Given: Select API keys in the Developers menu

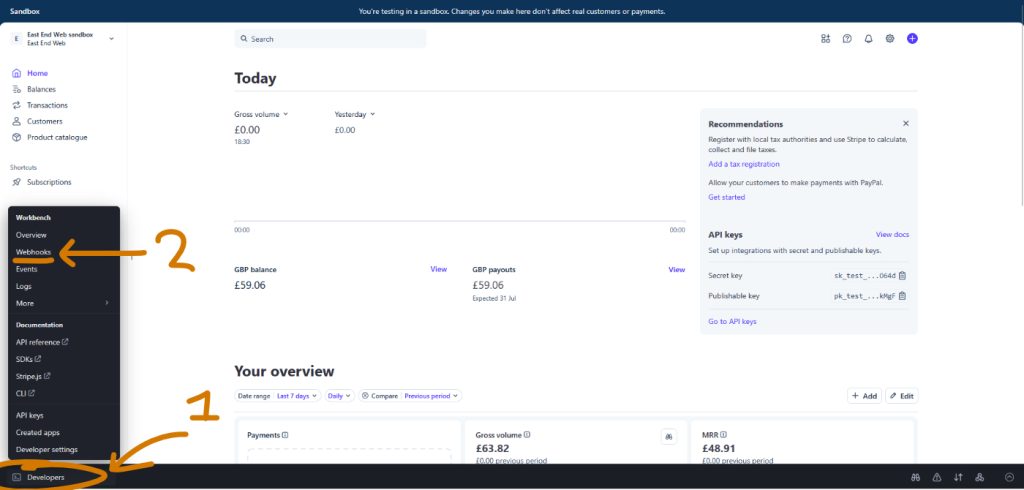Looking at the screenshot, I should [29, 416].
